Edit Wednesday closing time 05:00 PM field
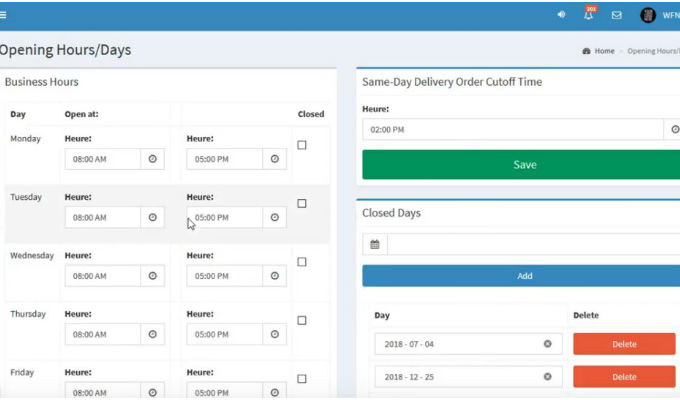680x400 pixels. click(x=225, y=276)
